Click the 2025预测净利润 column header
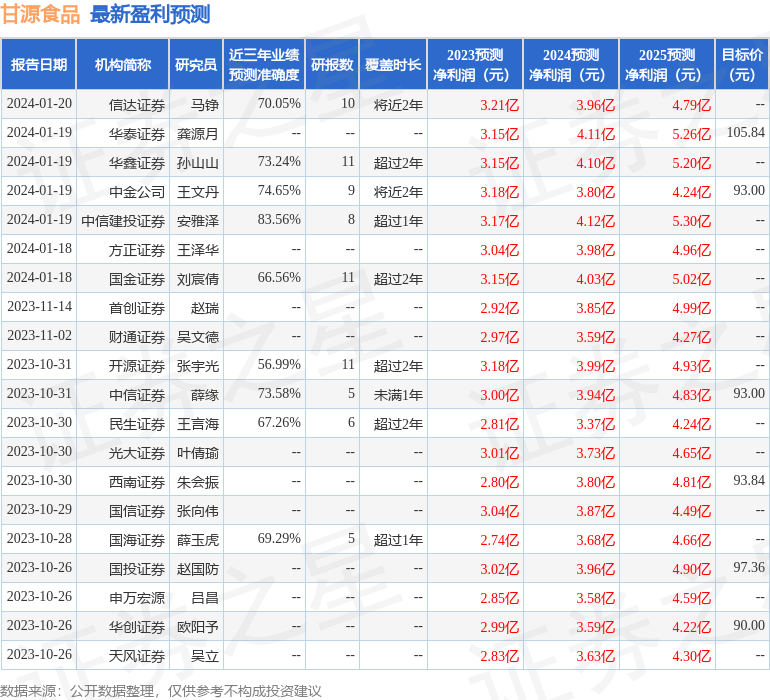 pyautogui.click(x=666, y=65)
